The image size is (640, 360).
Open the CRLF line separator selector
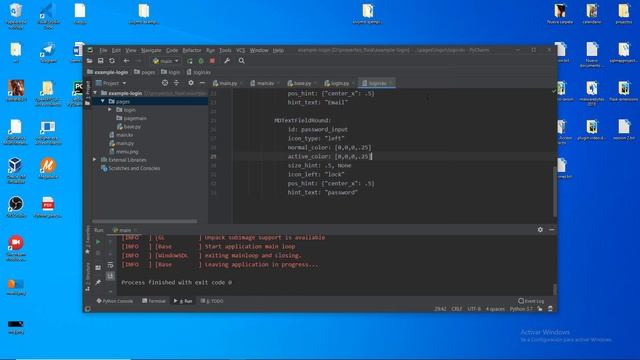pos(457,309)
